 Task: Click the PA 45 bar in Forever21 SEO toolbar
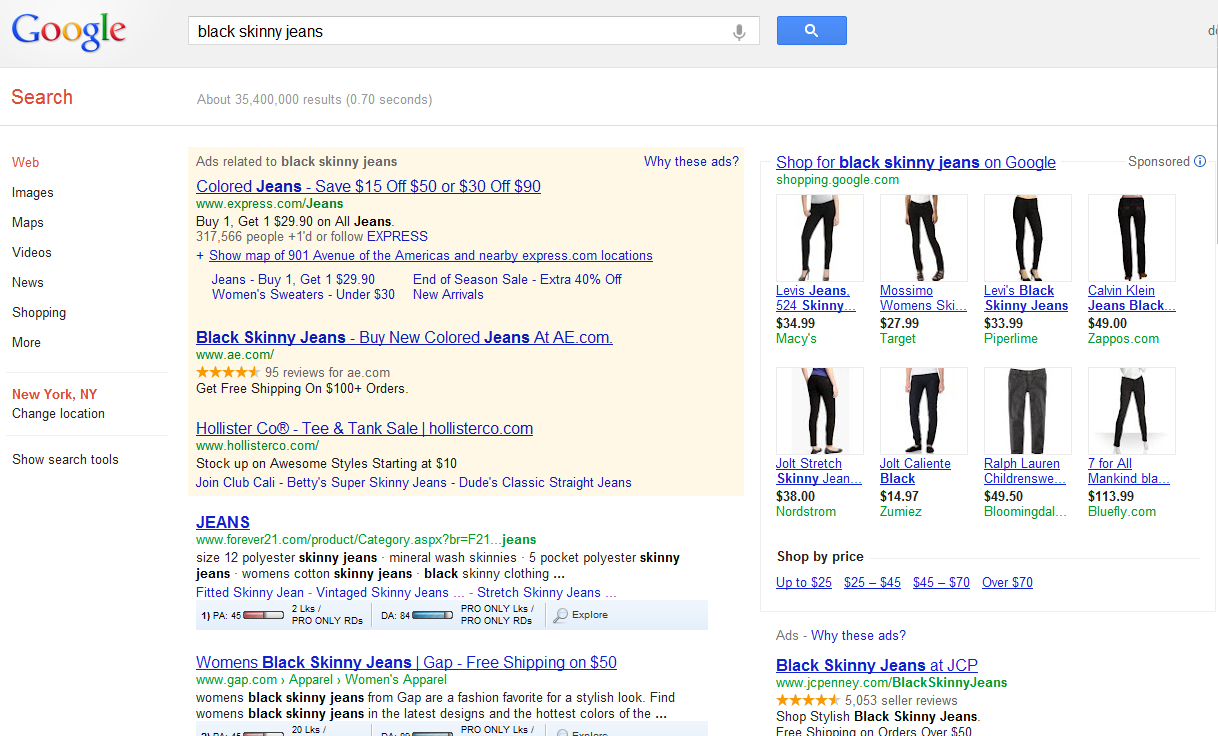click(263, 615)
